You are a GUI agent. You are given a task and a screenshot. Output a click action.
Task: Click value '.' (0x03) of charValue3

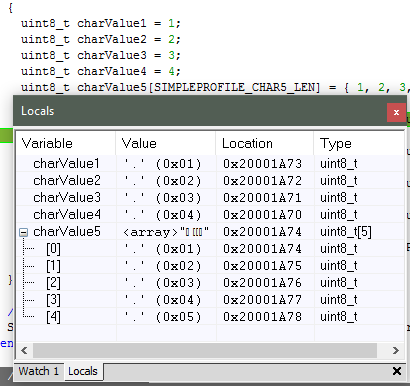pos(162,198)
